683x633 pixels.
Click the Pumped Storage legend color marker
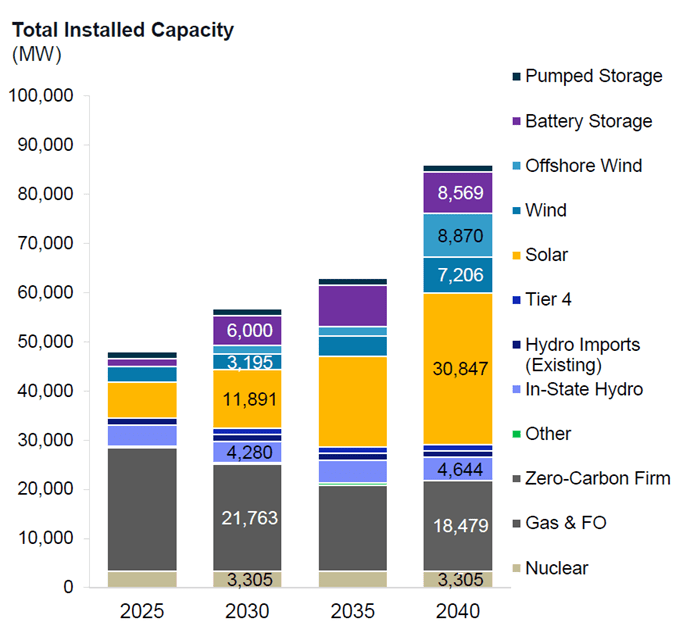click(516, 76)
